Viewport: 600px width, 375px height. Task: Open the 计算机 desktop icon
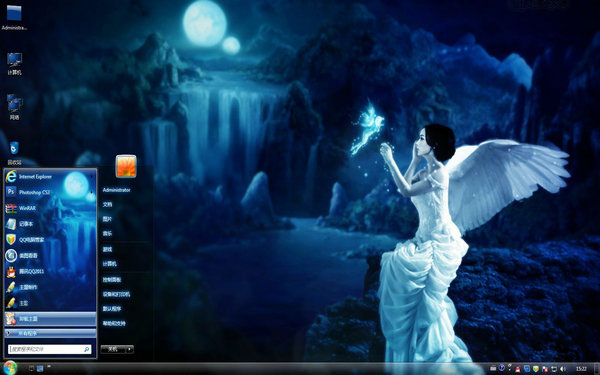tap(14, 63)
